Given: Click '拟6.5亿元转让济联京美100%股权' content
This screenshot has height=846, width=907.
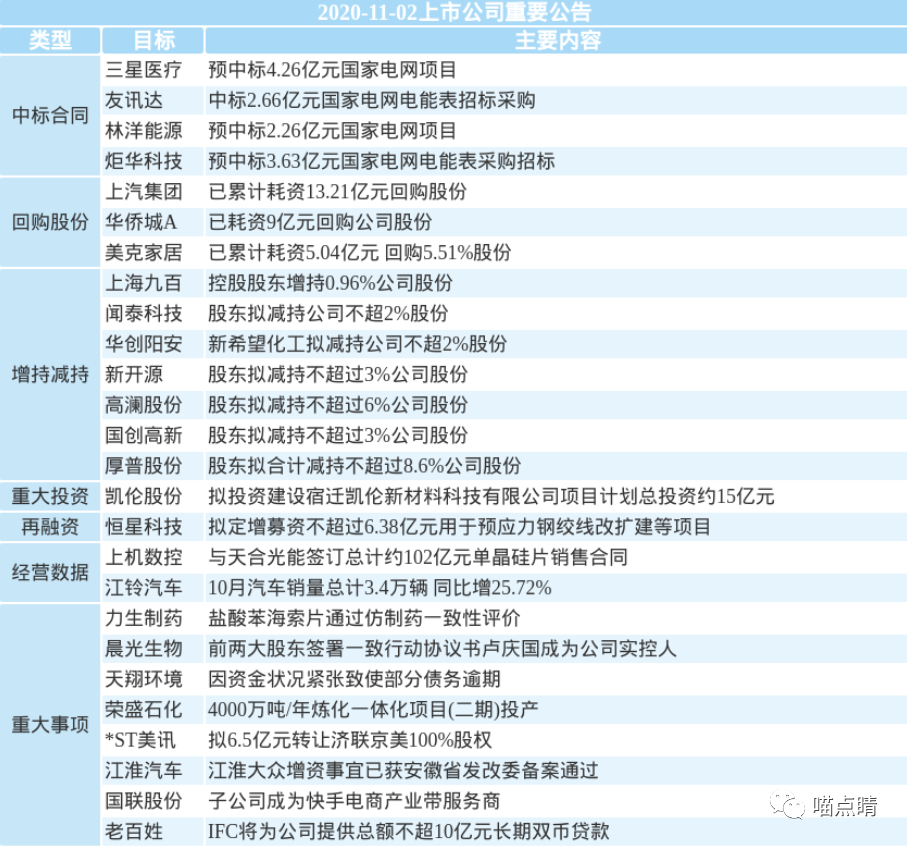Looking at the screenshot, I should (x=349, y=740).
